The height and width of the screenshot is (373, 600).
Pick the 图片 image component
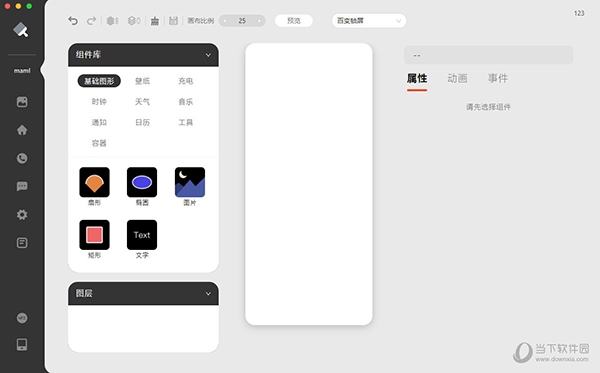(x=190, y=182)
